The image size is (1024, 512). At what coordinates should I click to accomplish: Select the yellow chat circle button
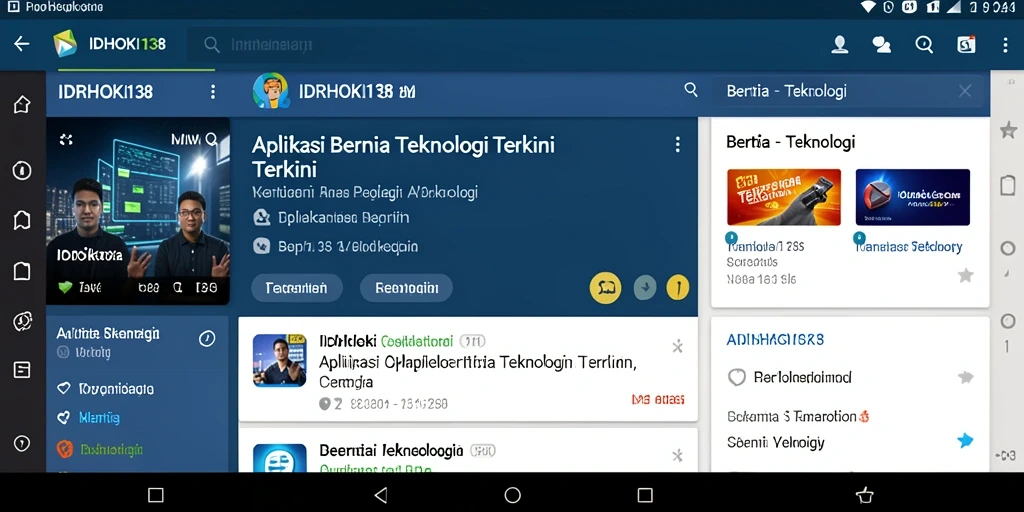pyautogui.click(x=605, y=287)
